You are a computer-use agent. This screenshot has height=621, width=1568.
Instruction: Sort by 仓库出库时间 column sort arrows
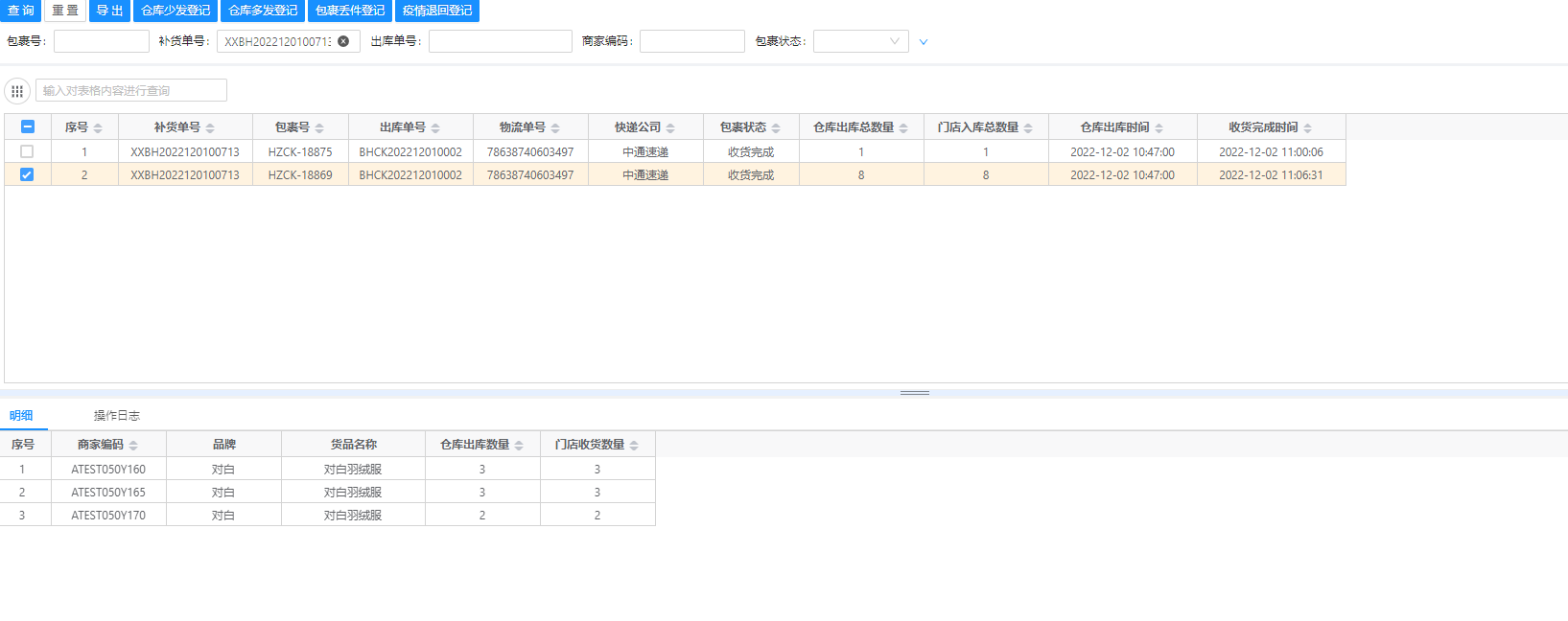click(1158, 128)
